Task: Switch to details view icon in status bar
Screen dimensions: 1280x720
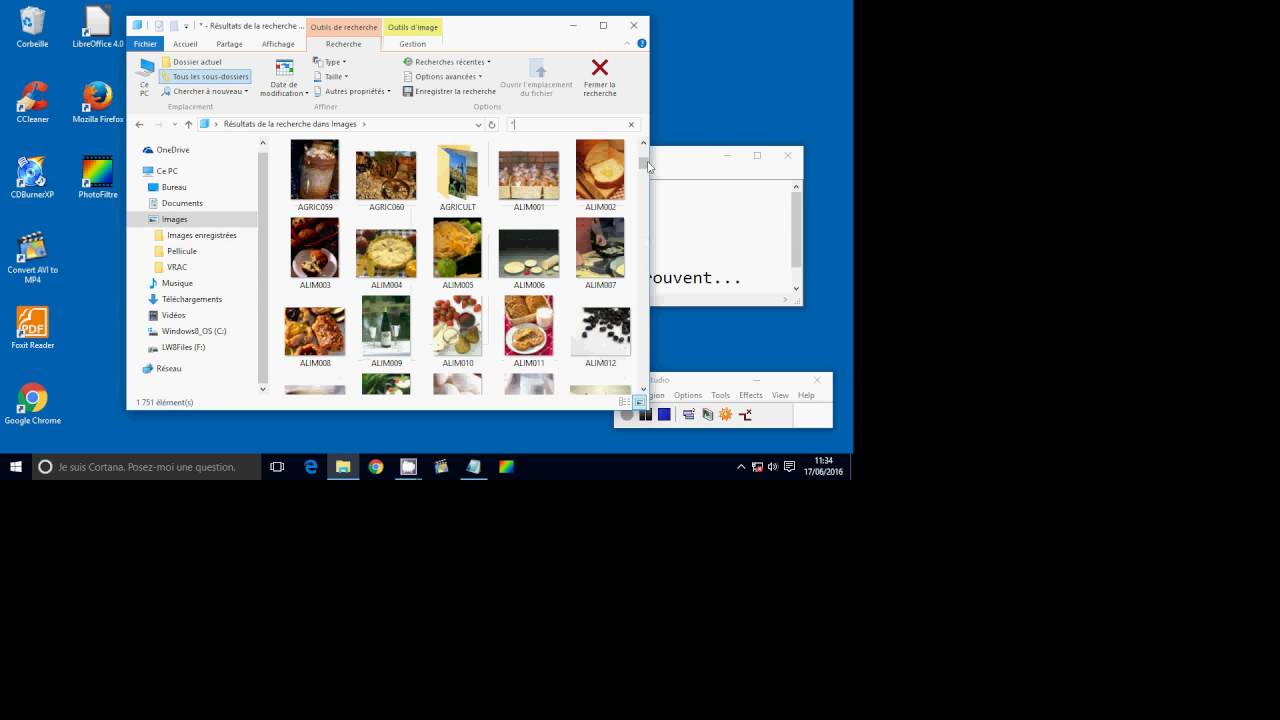Action: [x=625, y=402]
